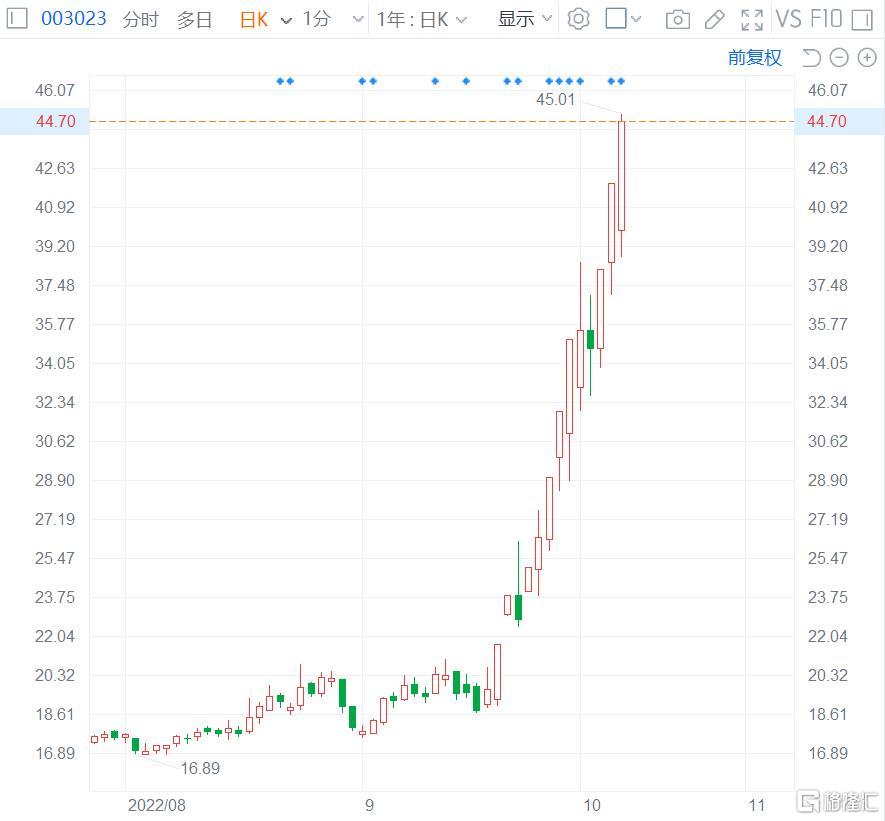Open the VS comparison feature
The height and width of the screenshot is (821, 885).
pyautogui.click(x=788, y=19)
